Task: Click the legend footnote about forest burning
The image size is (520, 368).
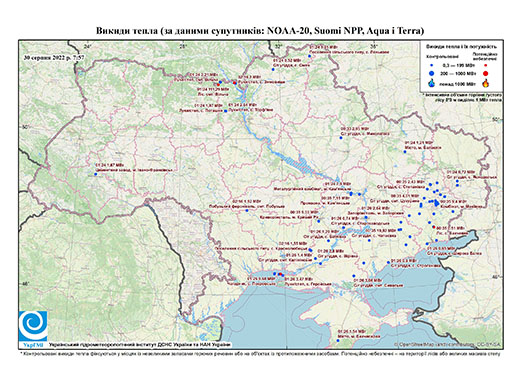Action: (463, 97)
